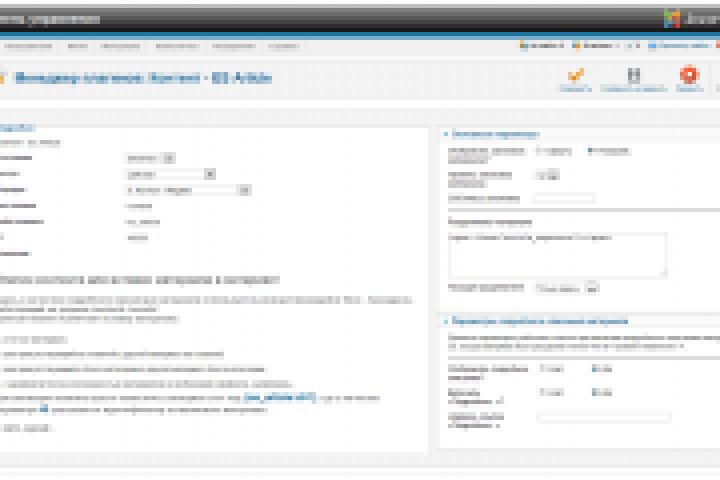The width and height of the screenshot is (720, 480).
Task: Select the first radio option in Basic Options
Action: 538,151
